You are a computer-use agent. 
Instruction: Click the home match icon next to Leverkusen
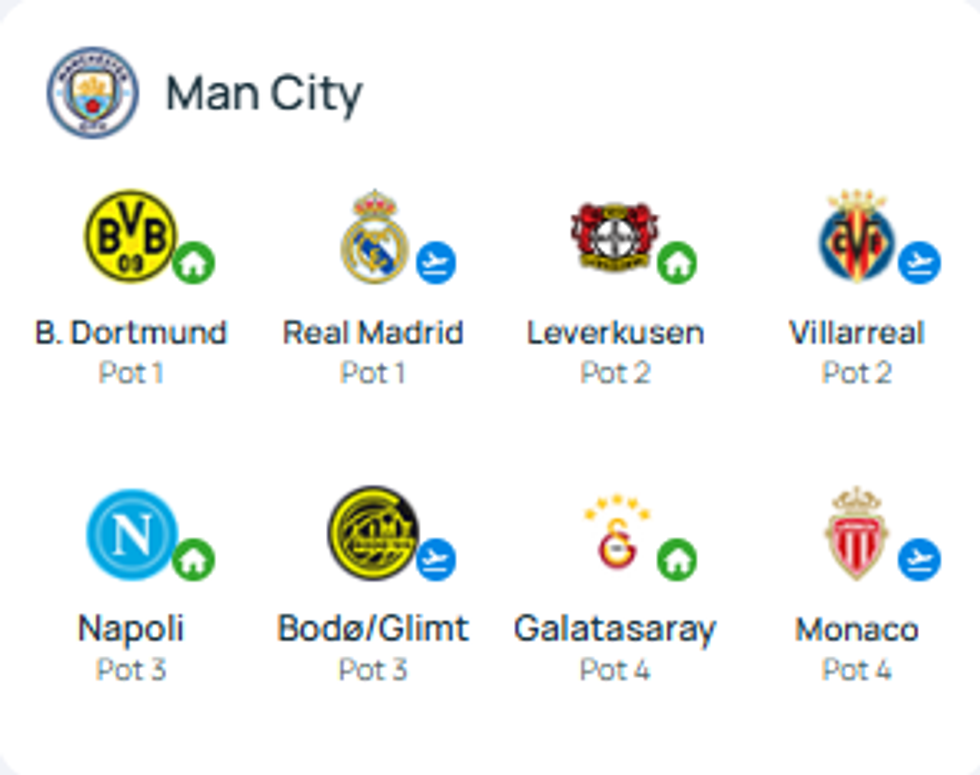[x=677, y=264]
